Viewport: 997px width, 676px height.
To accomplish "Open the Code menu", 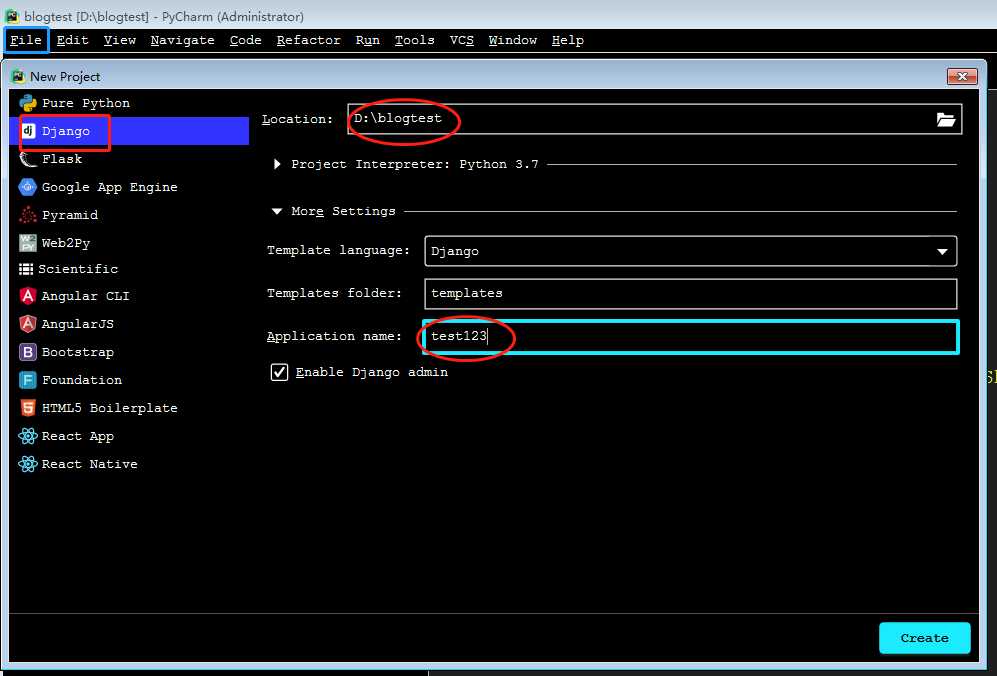I will click(x=245, y=40).
